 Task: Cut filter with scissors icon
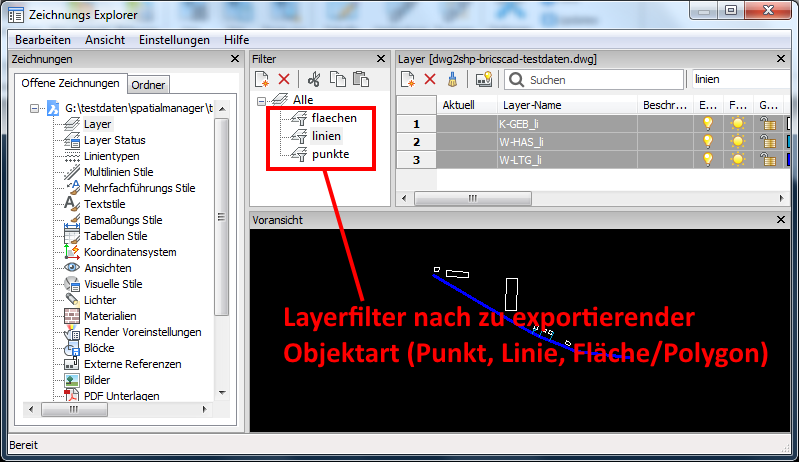[x=314, y=79]
